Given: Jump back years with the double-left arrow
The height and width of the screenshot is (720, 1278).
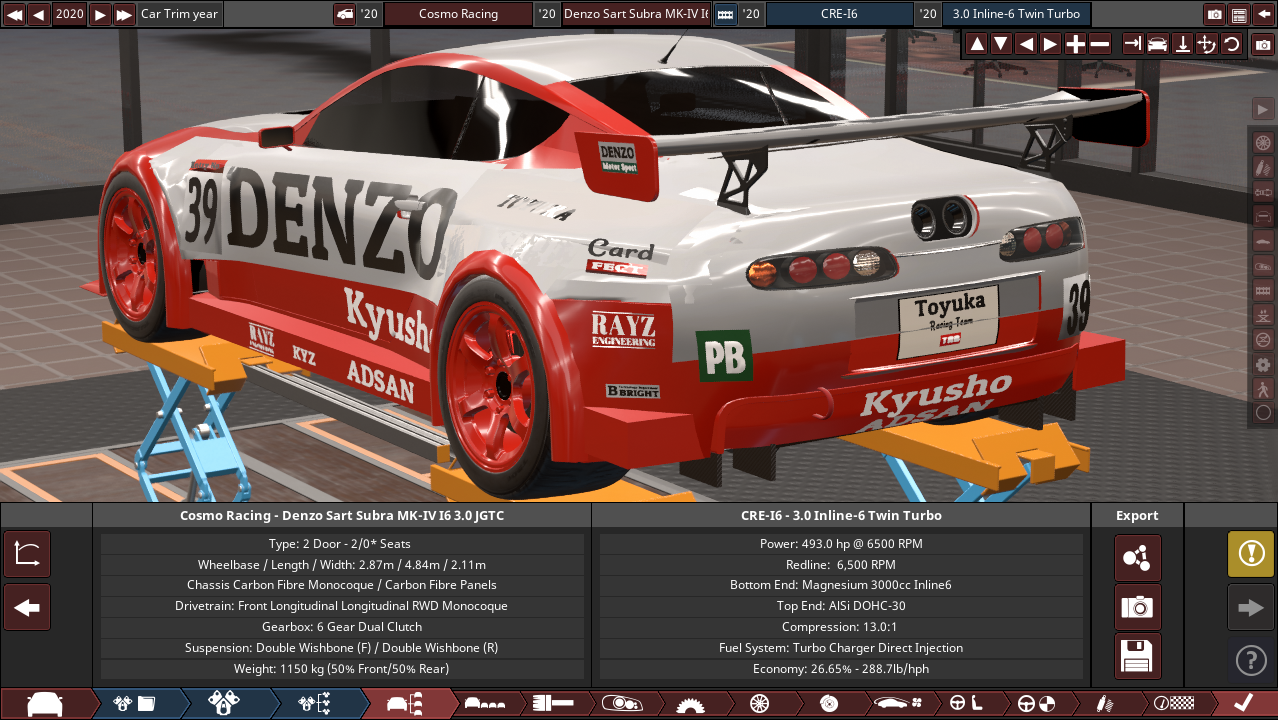Looking at the screenshot, I should click(13, 14).
